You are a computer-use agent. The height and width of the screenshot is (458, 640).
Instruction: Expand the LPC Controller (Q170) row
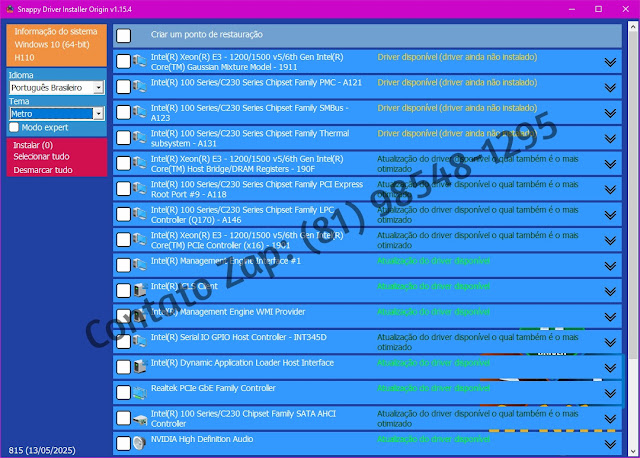point(610,215)
